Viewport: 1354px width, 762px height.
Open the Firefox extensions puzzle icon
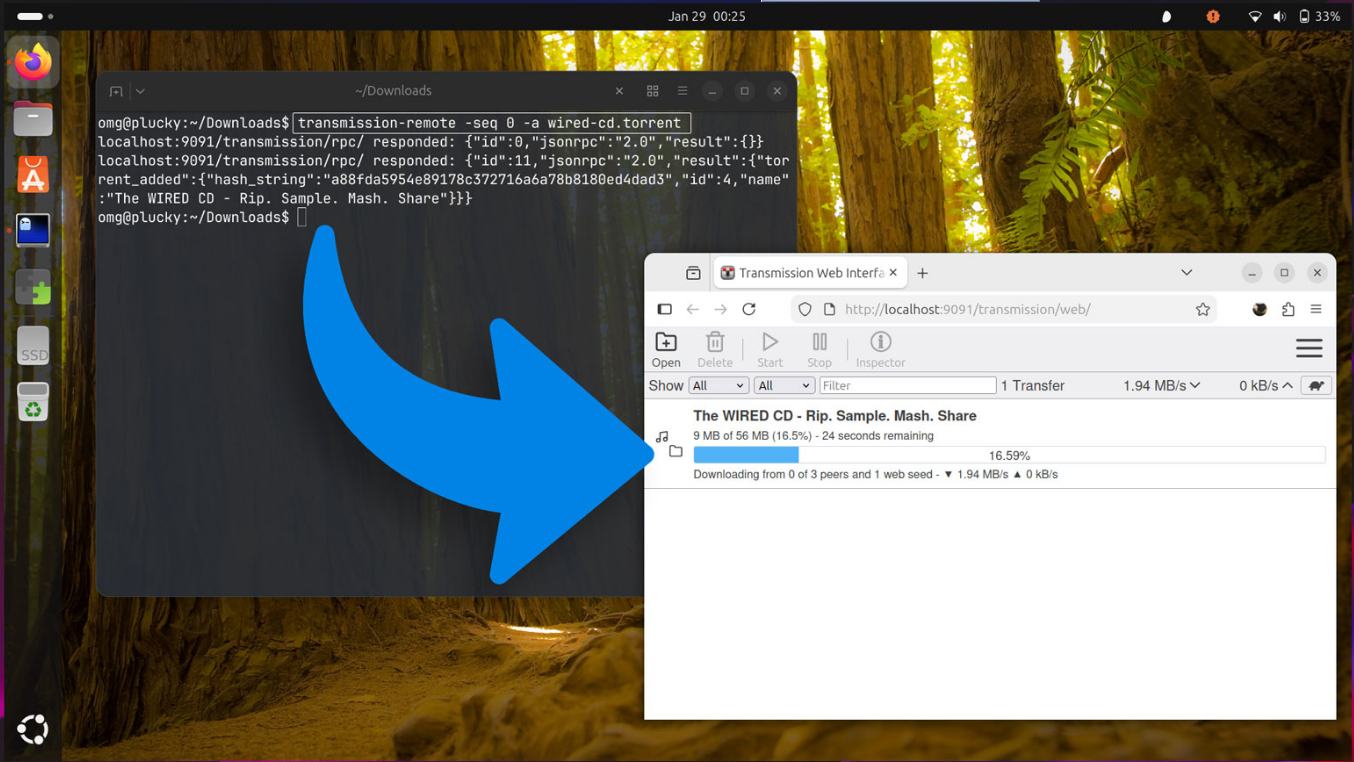(x=1288, y=309)
